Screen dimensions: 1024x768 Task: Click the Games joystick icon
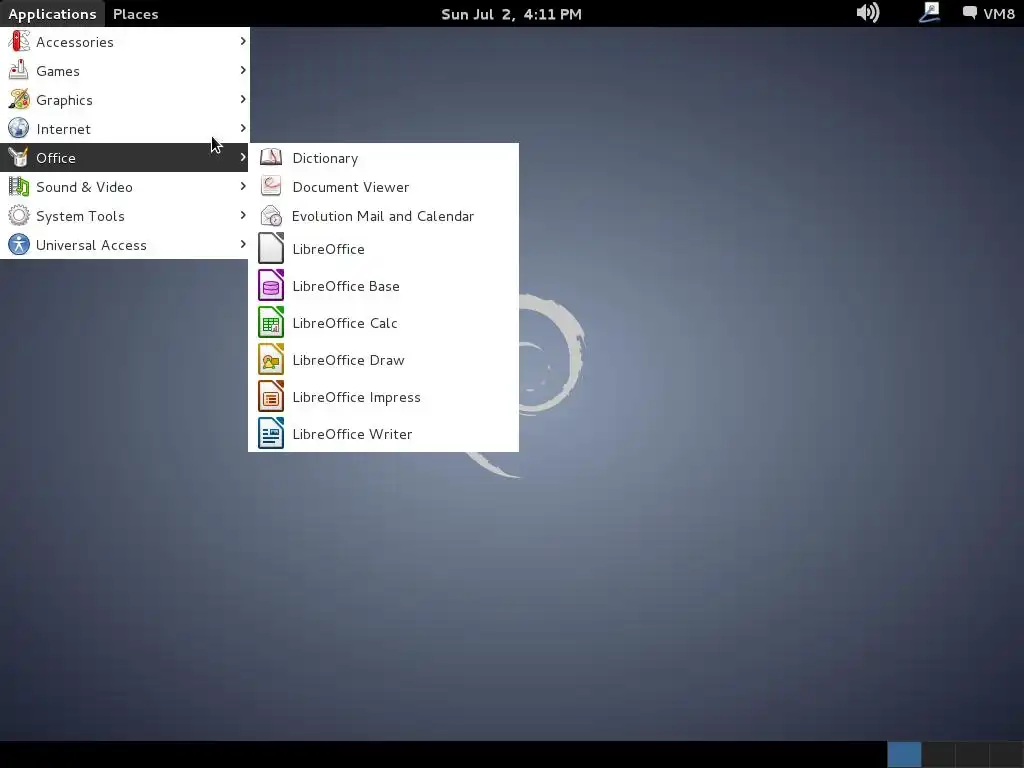pyautogui.click(x=19, y=71)
